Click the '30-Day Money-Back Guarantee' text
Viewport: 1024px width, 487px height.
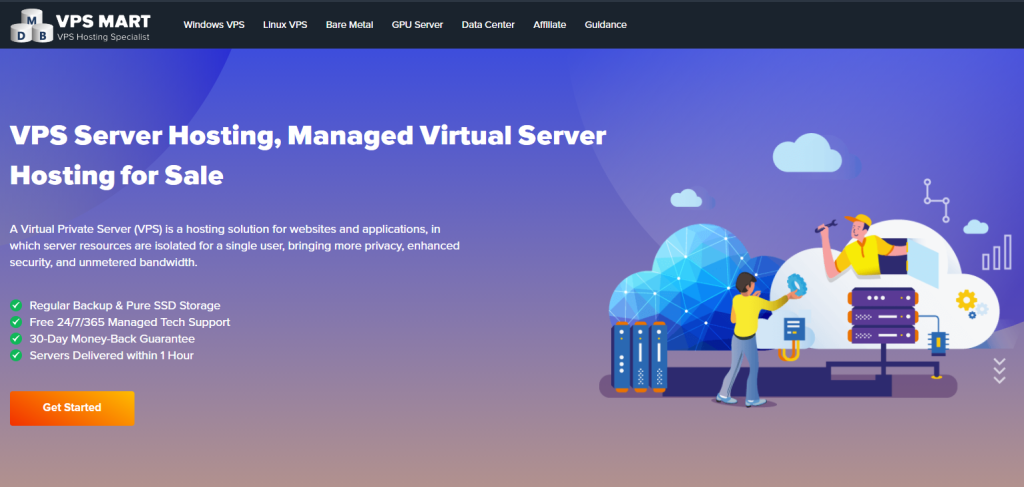[112, 339]
